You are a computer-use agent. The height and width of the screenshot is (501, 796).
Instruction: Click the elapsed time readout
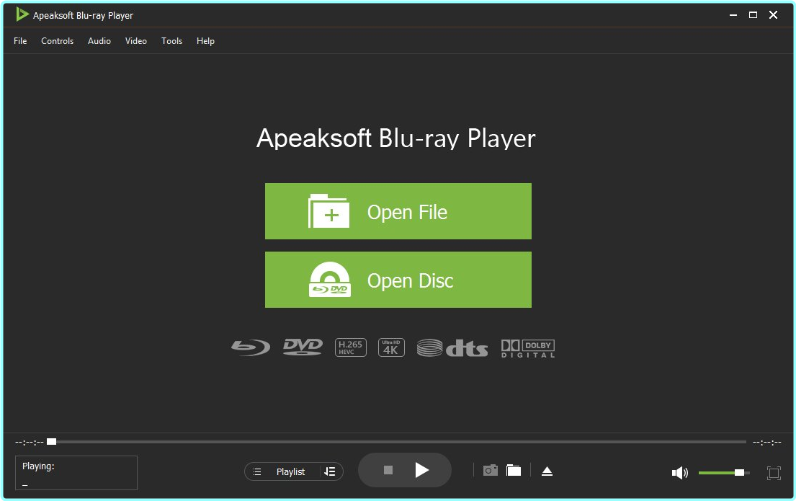29,443
